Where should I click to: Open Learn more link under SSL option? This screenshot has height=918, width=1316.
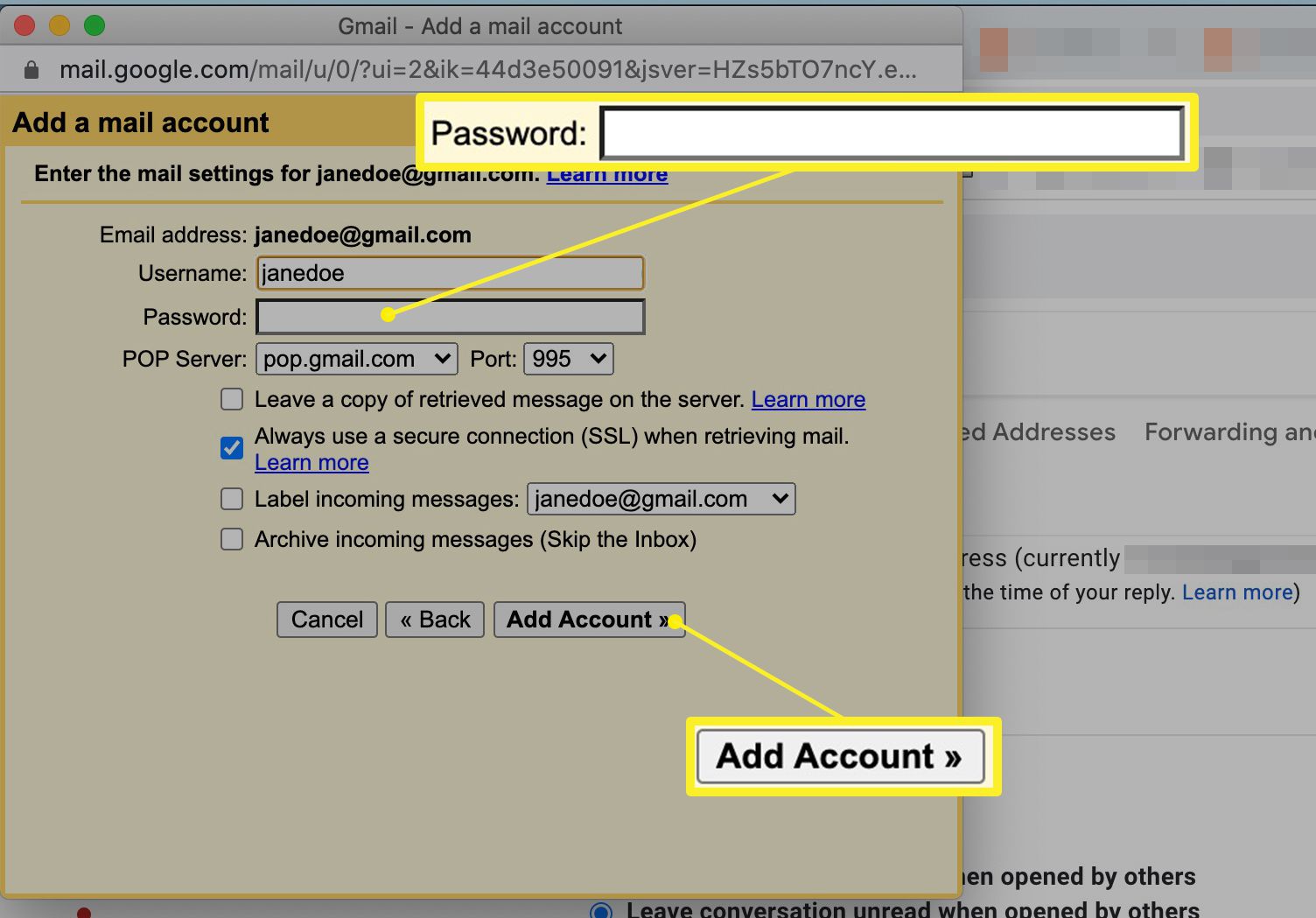311,463
